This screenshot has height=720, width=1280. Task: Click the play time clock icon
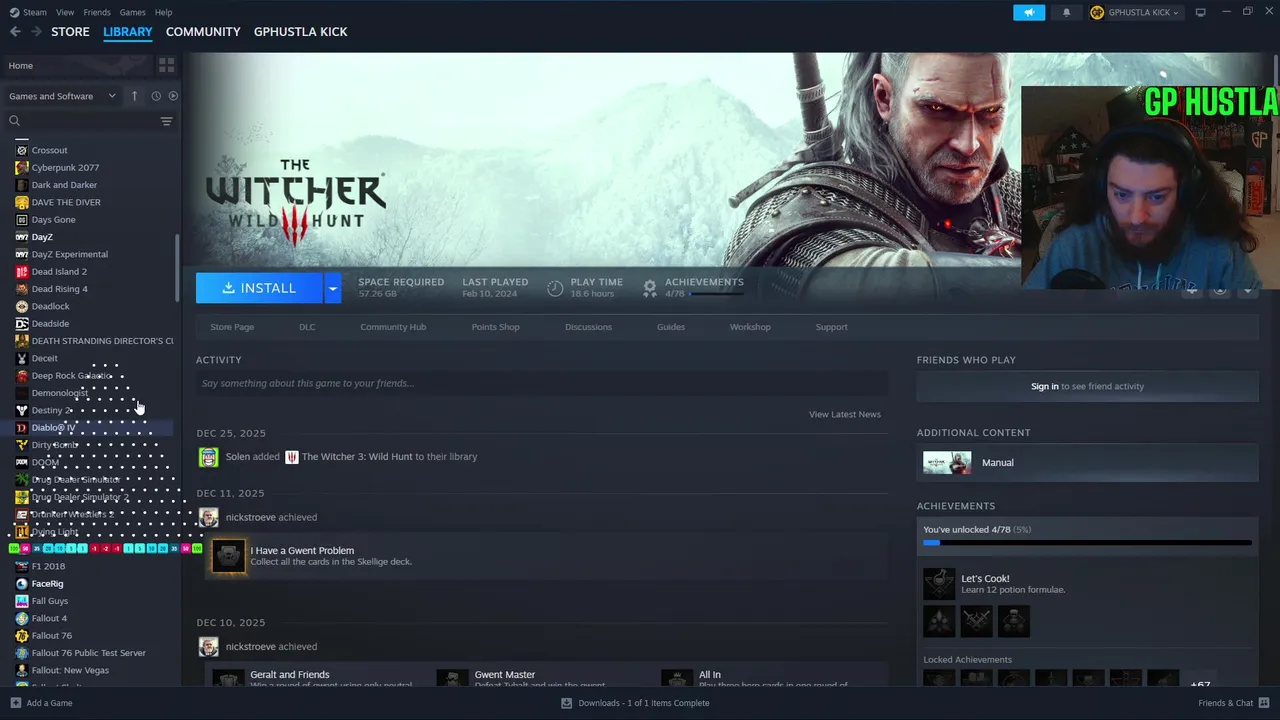[x=555, y=288]
